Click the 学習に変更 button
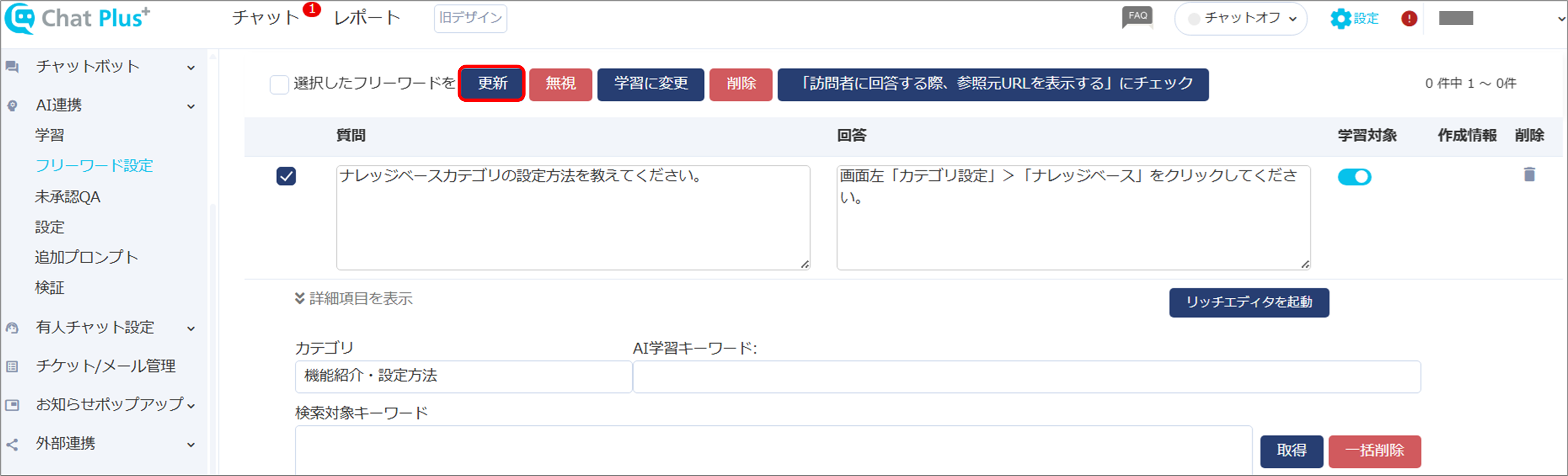The image size is (1568, 476). [x=650, y=85]
